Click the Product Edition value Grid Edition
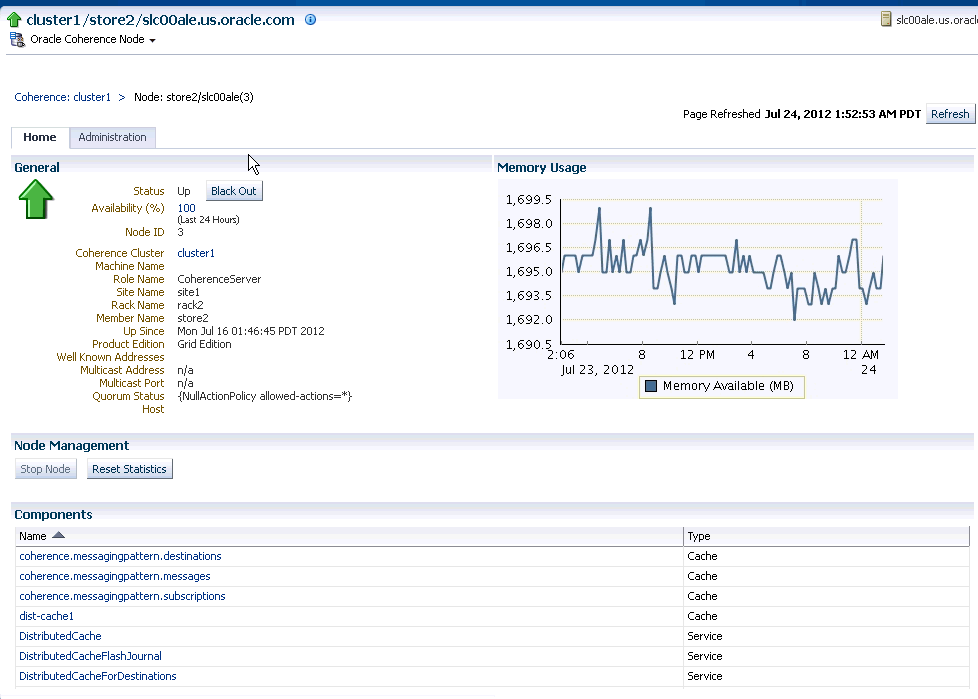 pos(204,344)
